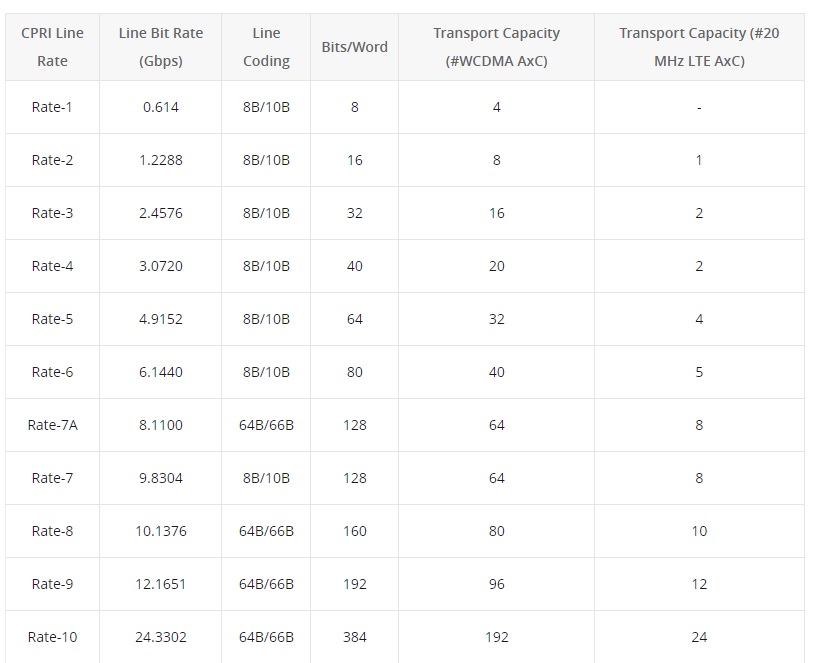Click the 12 LTE AxC capacity cell

tap(699, 584)
